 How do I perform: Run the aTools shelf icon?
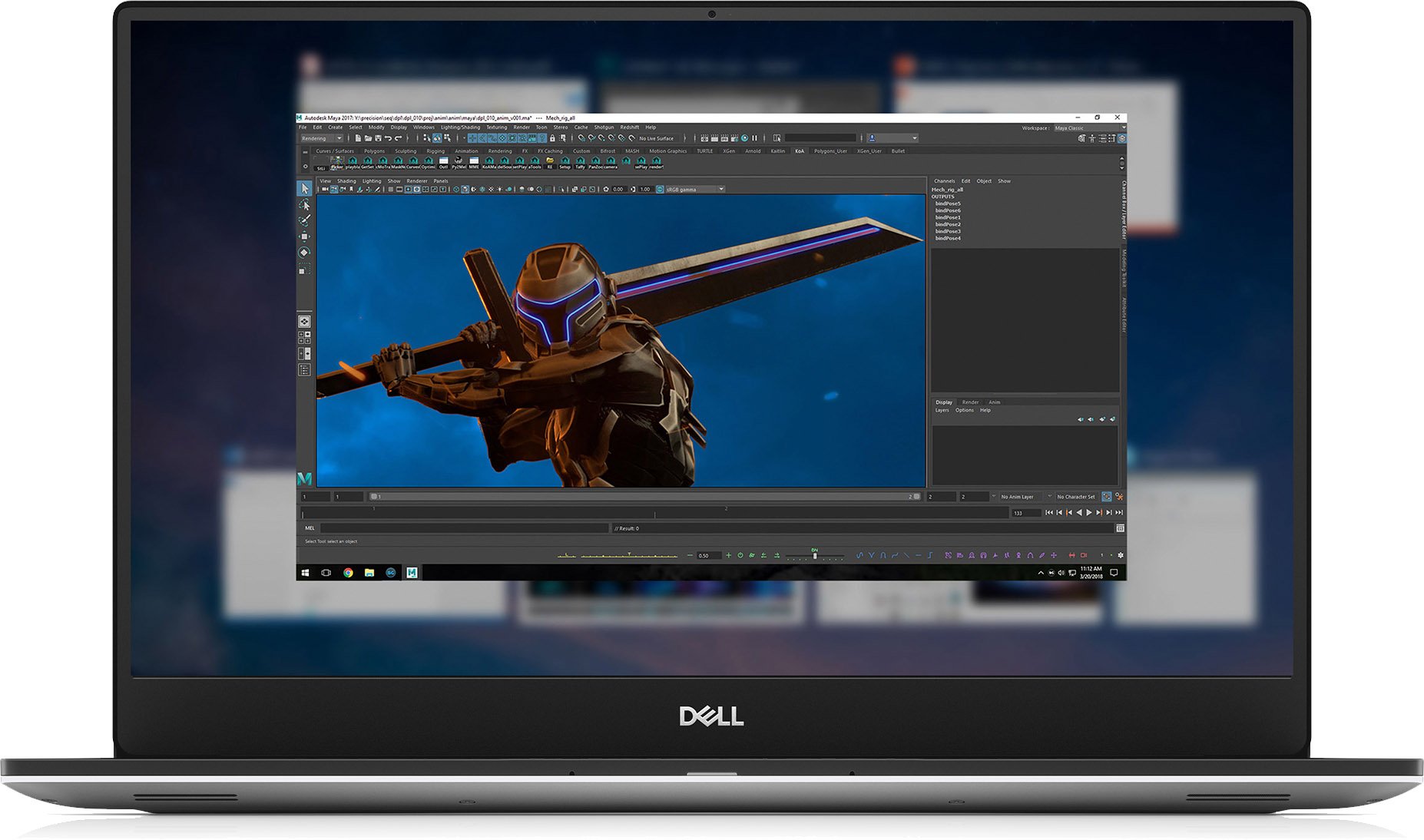(535, 163)
